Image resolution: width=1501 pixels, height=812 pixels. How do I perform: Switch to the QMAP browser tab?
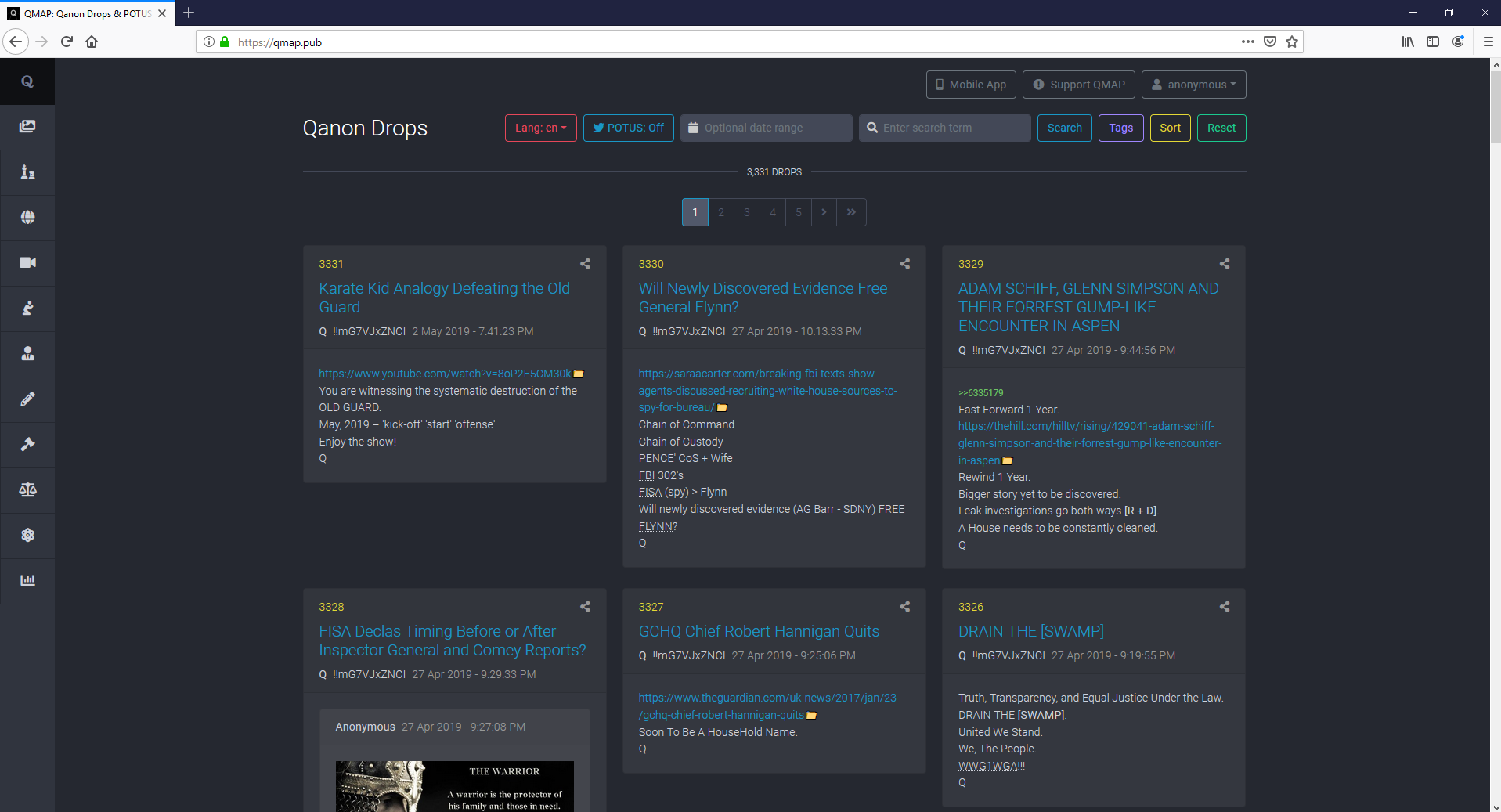pyautogui.click(x=86, y=13)
